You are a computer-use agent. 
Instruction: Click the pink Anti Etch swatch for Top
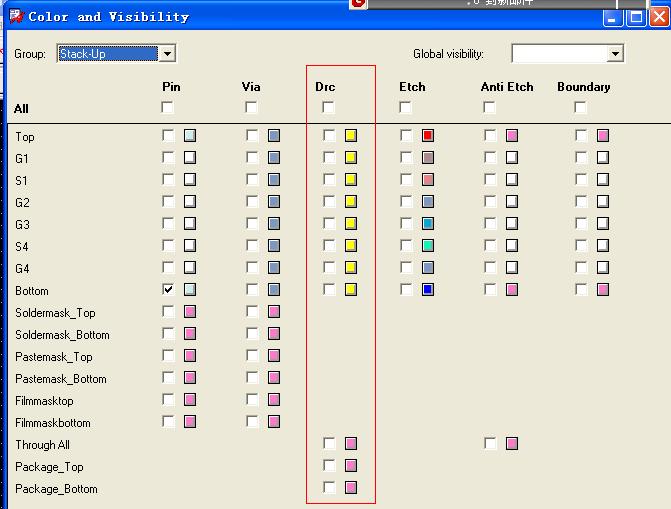click(x=512, y=135)
